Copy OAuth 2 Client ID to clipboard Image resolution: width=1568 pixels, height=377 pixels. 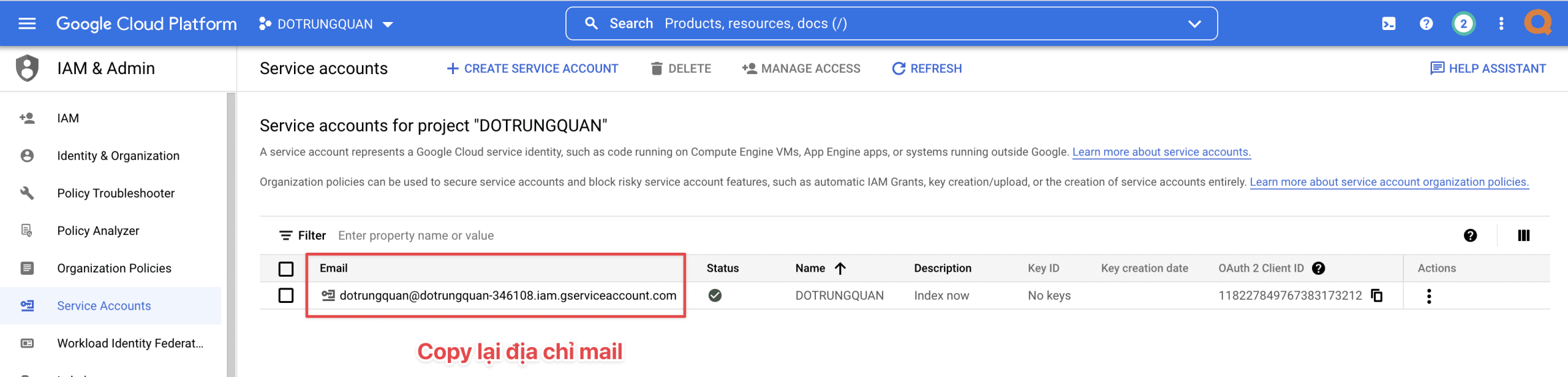pos(1377,296)
